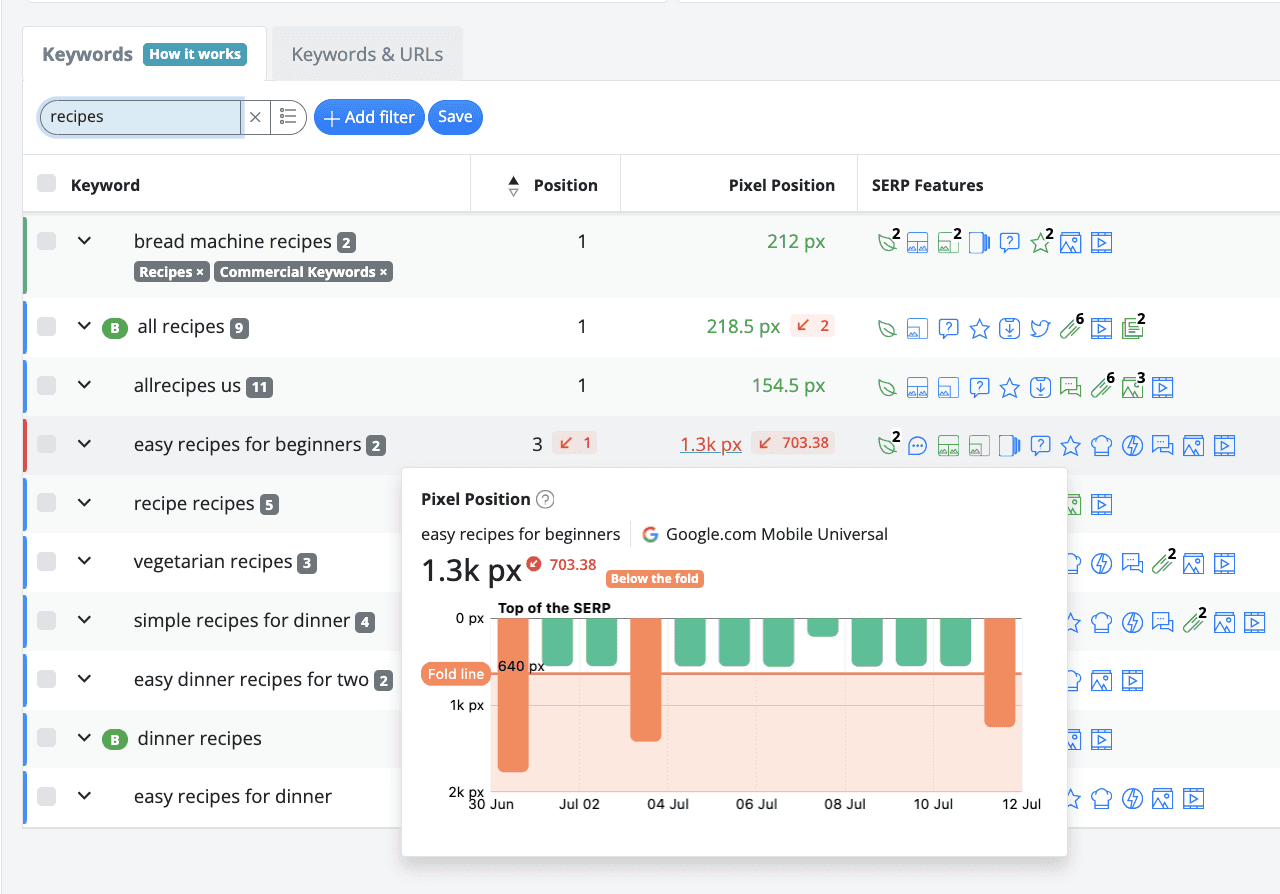
Task: Expand the dinner recipes row chevron
Action: coord(85,738)
